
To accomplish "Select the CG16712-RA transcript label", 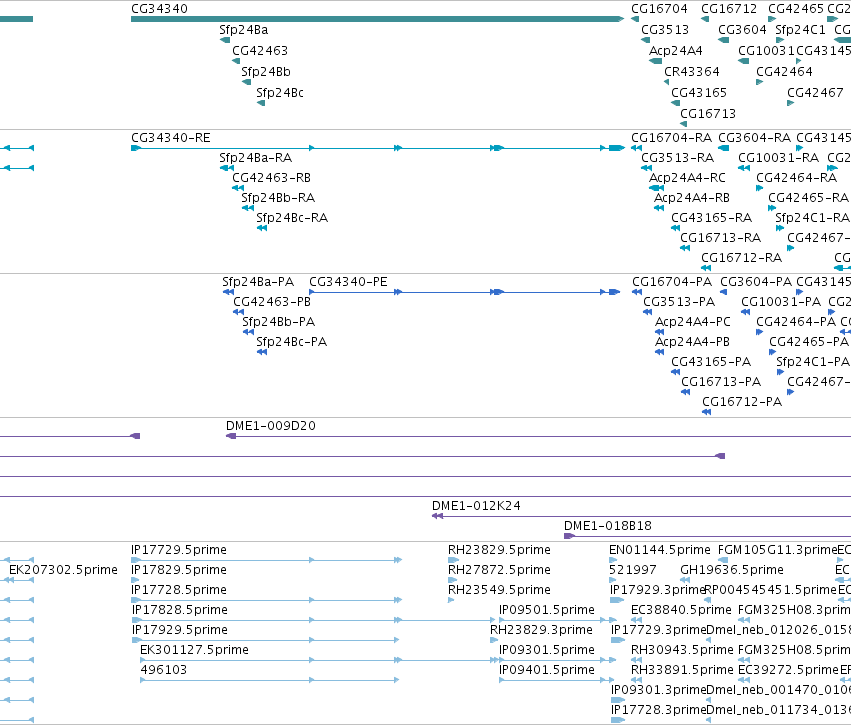I will coord(741,259).
